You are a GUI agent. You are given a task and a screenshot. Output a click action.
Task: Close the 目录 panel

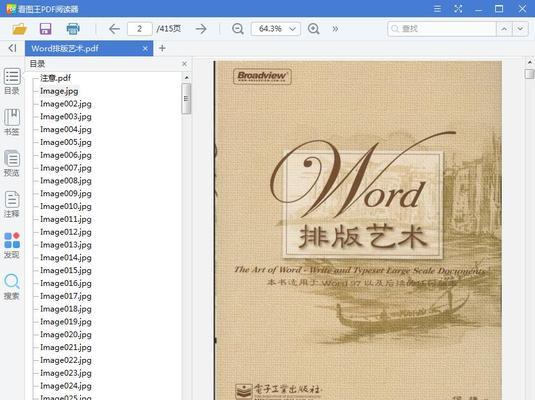click(184, 64)
